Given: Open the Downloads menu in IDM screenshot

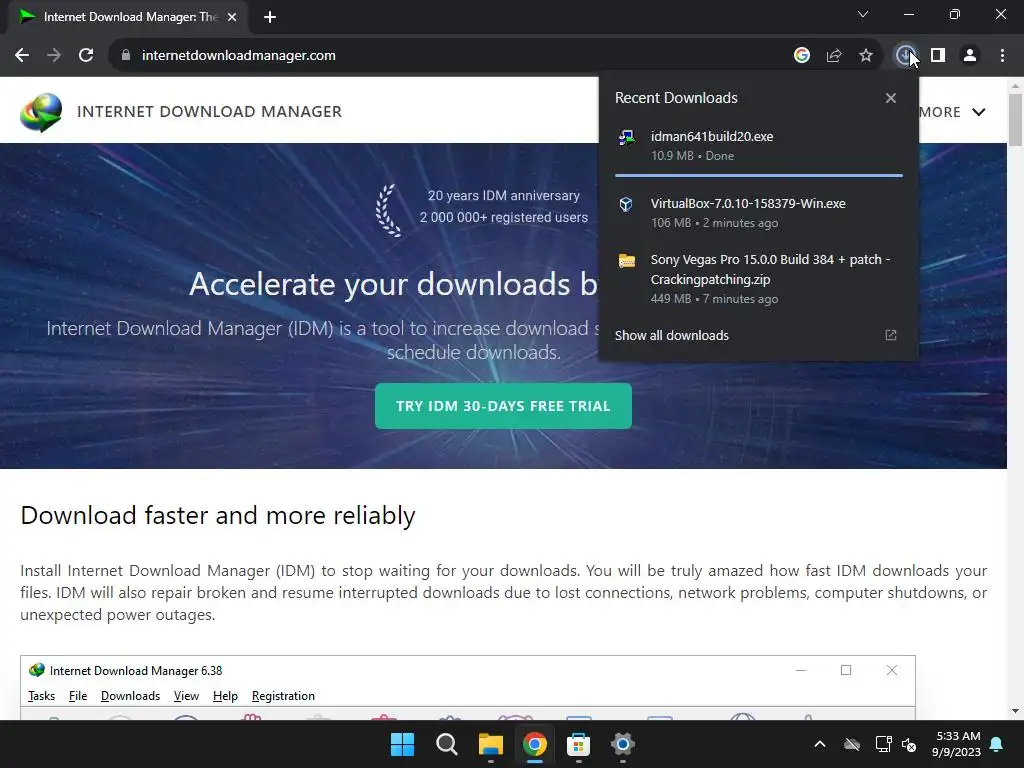Looking at the screenshot, I should (130, 696).
